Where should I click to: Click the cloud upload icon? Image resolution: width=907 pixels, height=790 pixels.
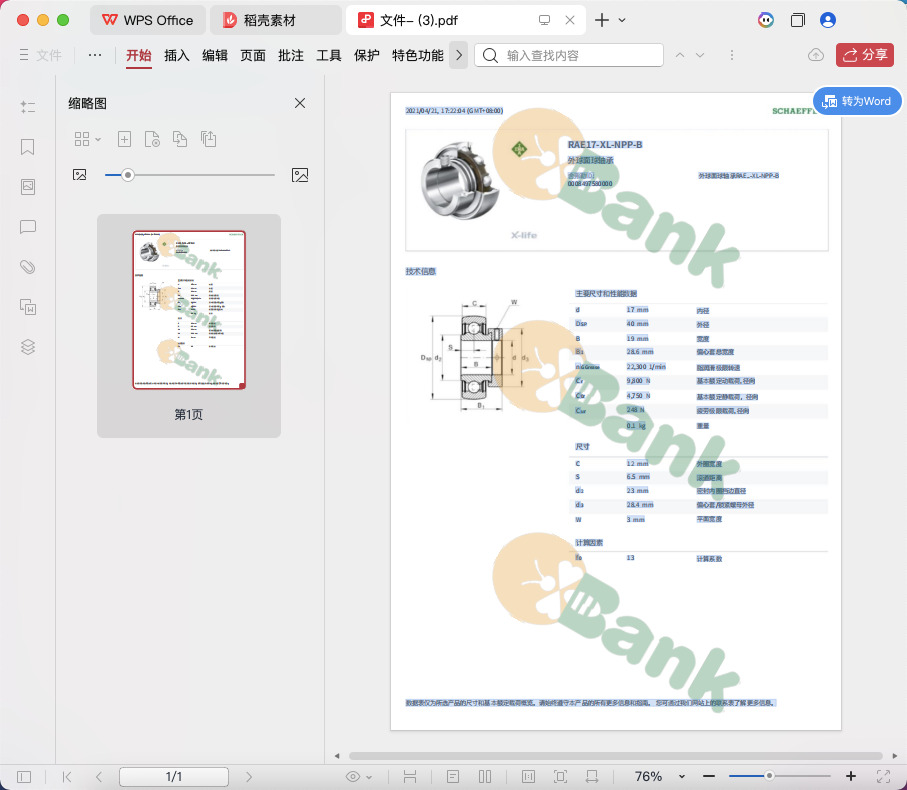[816, 55]
